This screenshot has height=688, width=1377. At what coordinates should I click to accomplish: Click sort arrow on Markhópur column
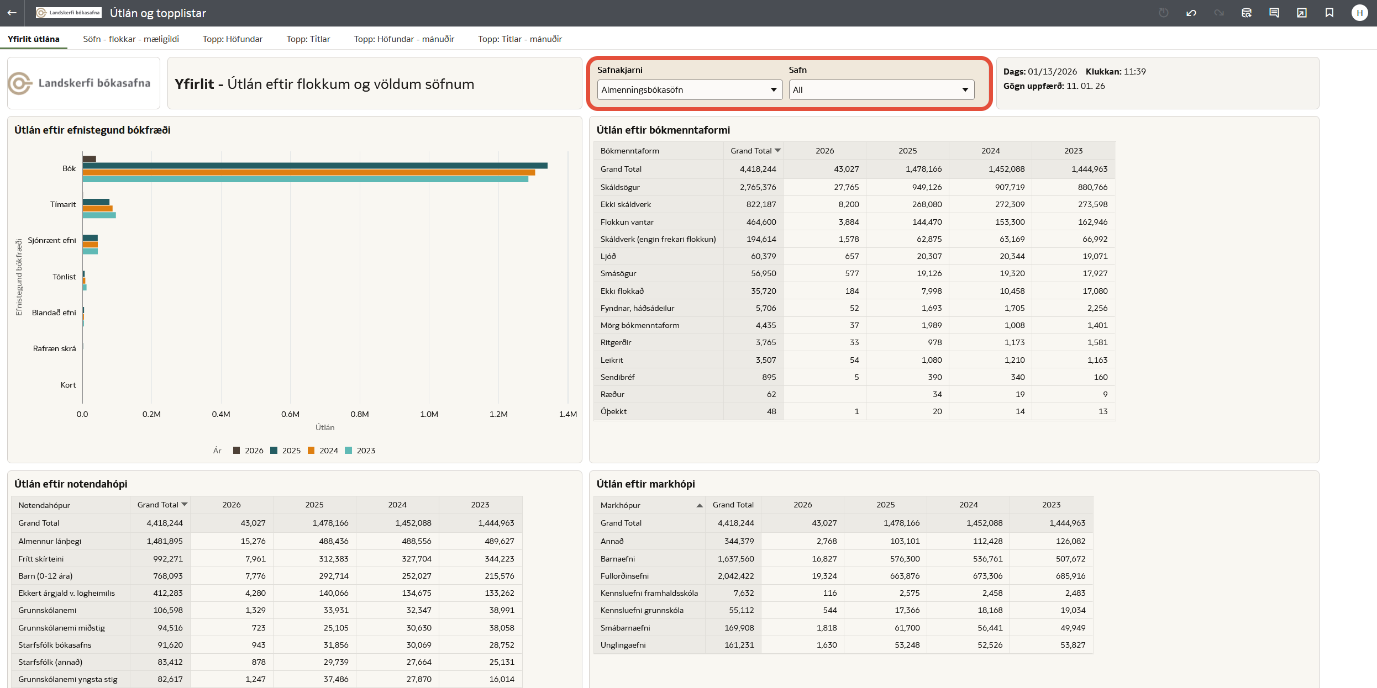[699, 506]
